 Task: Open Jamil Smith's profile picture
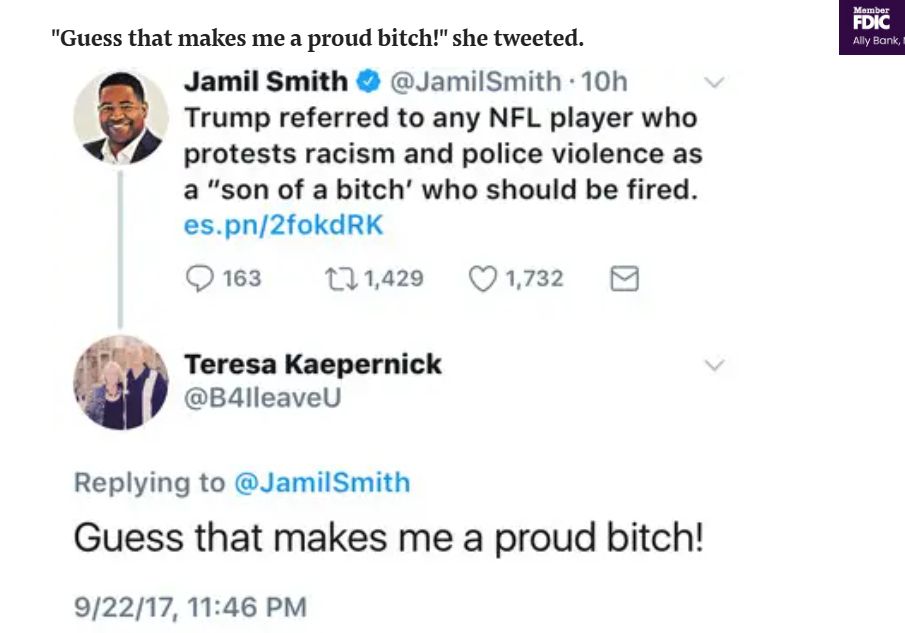121,118
